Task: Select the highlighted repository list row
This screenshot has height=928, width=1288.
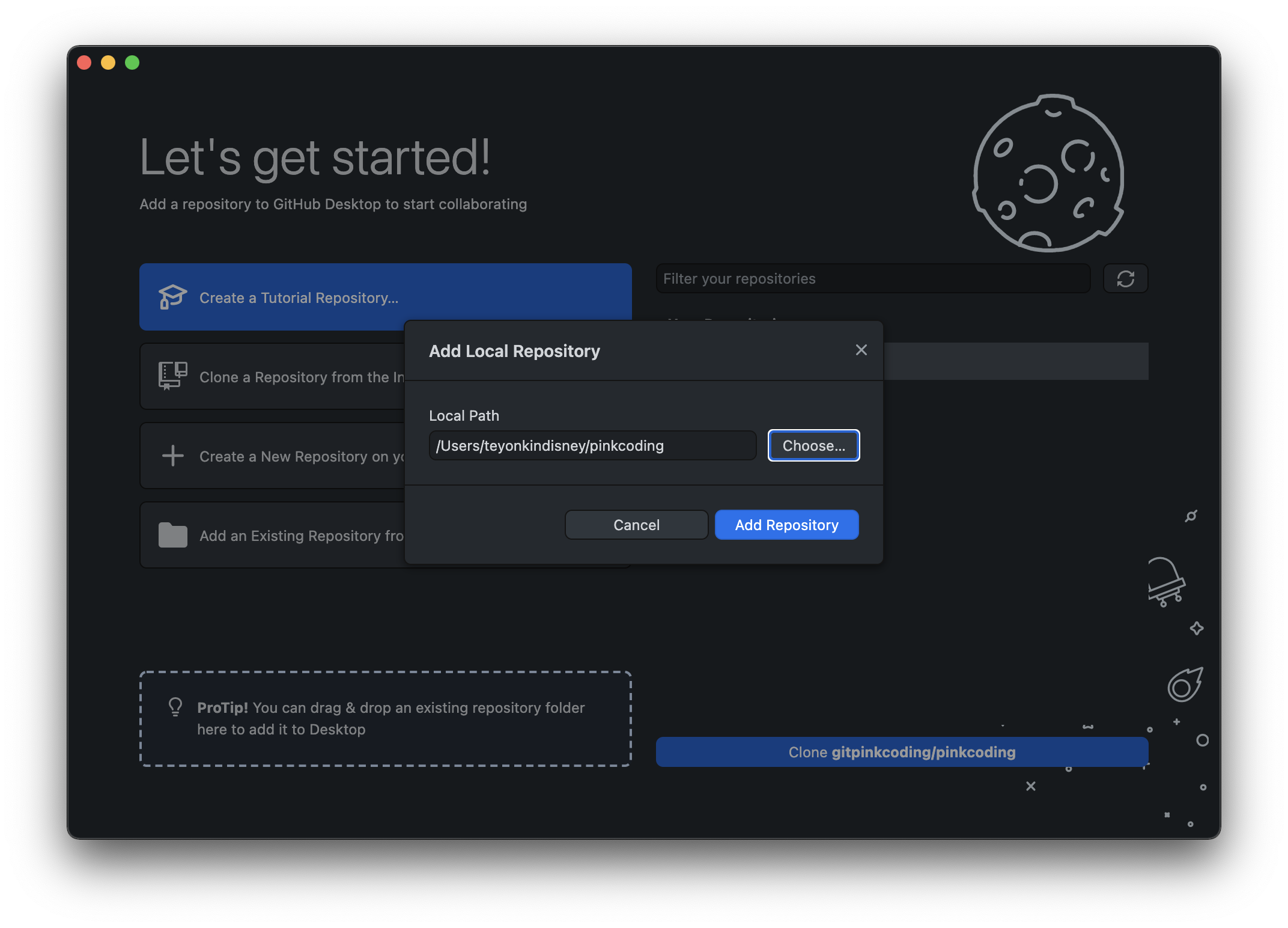Action: click(x=1016, y=361)
